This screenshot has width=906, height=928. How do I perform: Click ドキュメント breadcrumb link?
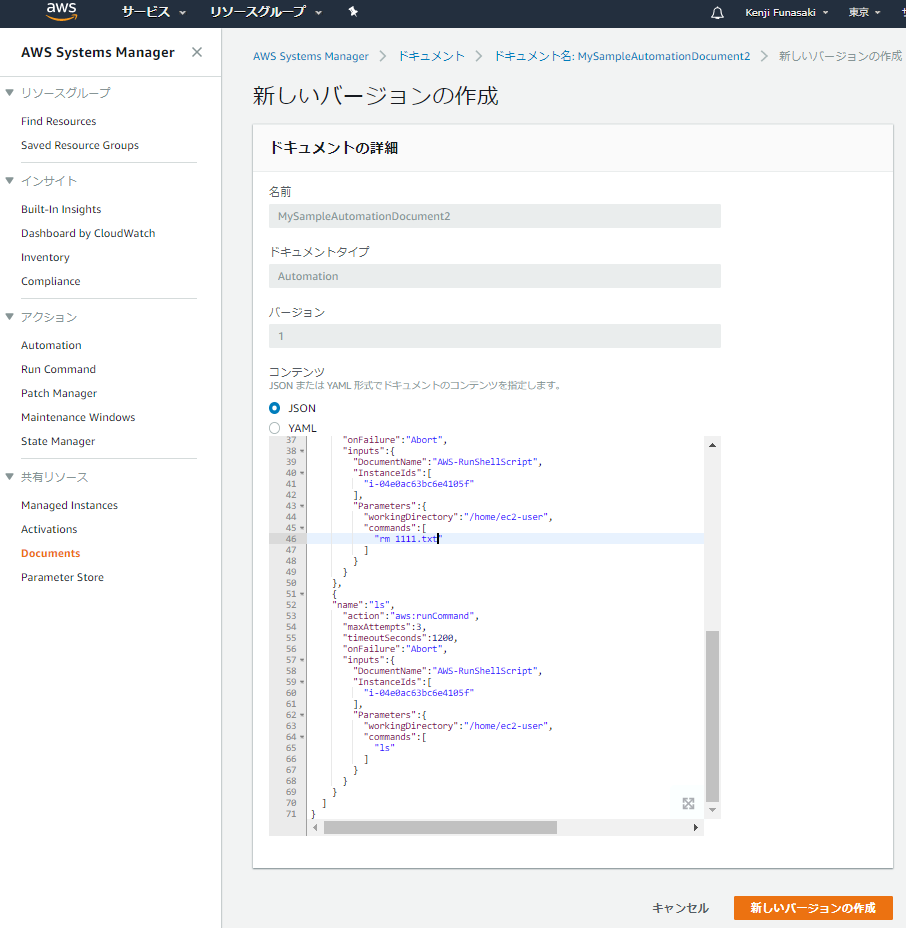tap(431, 56)
